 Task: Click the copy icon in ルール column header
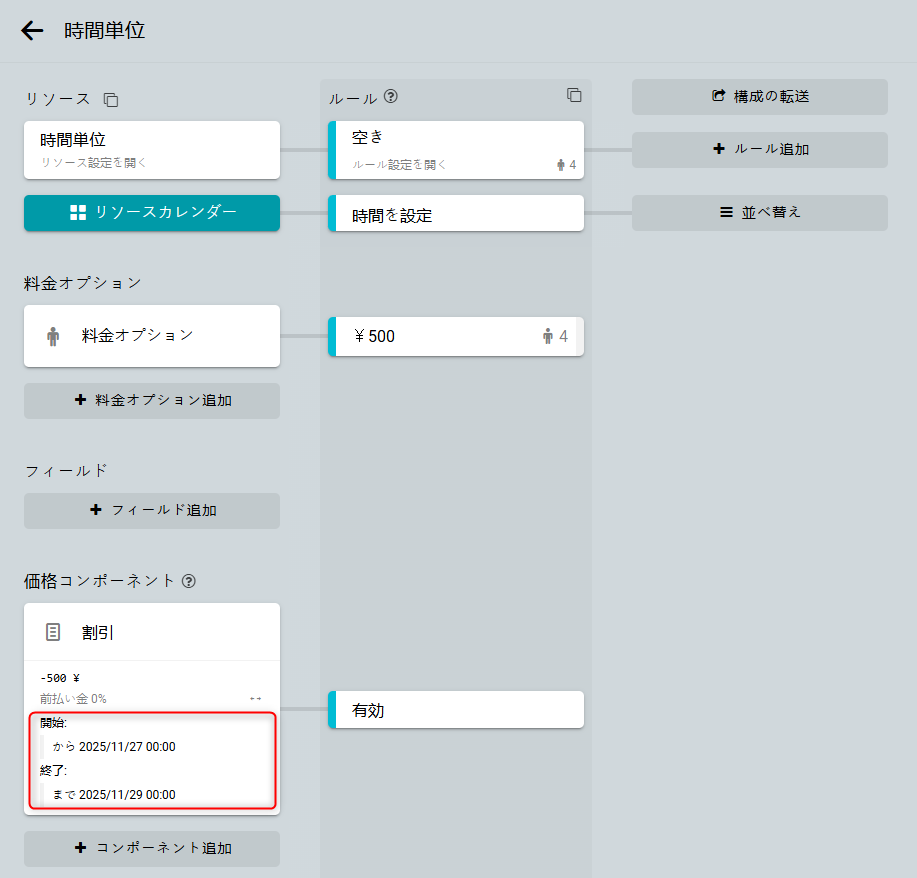574,95
